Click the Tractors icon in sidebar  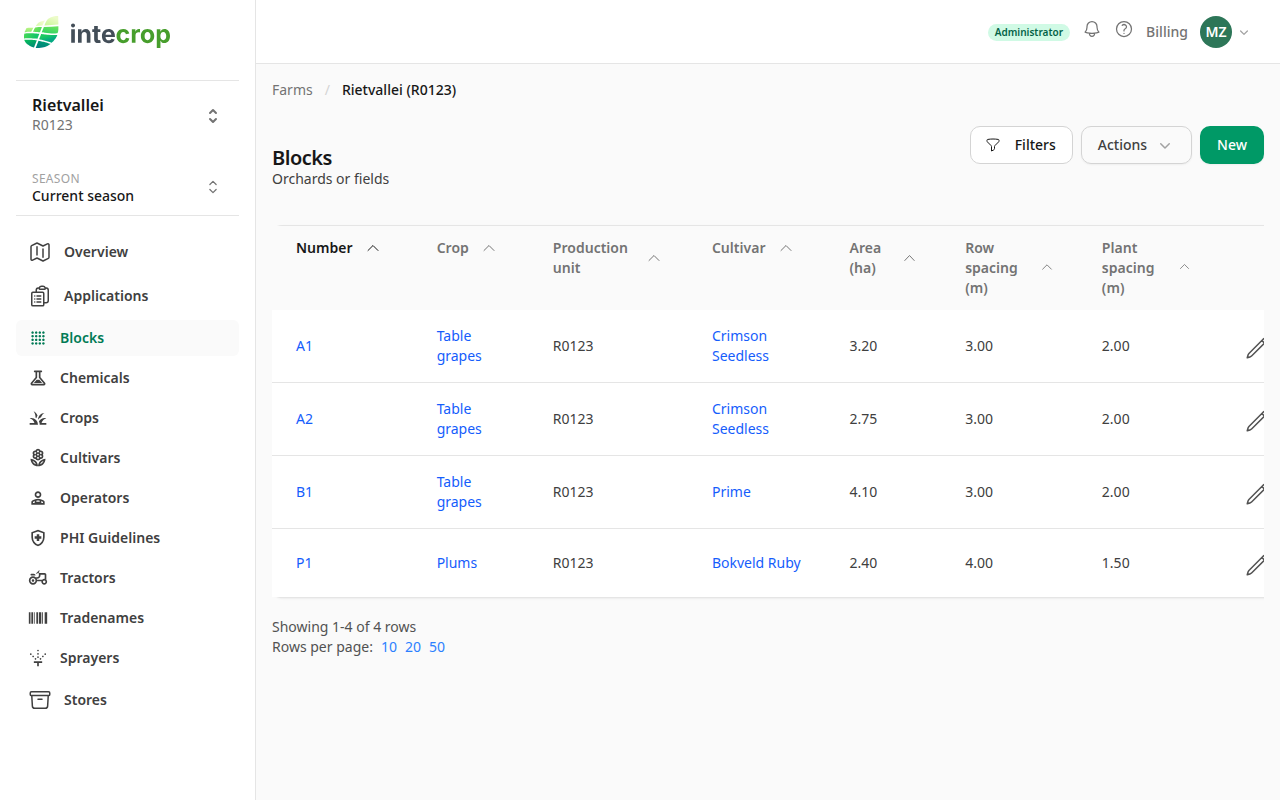38,578
